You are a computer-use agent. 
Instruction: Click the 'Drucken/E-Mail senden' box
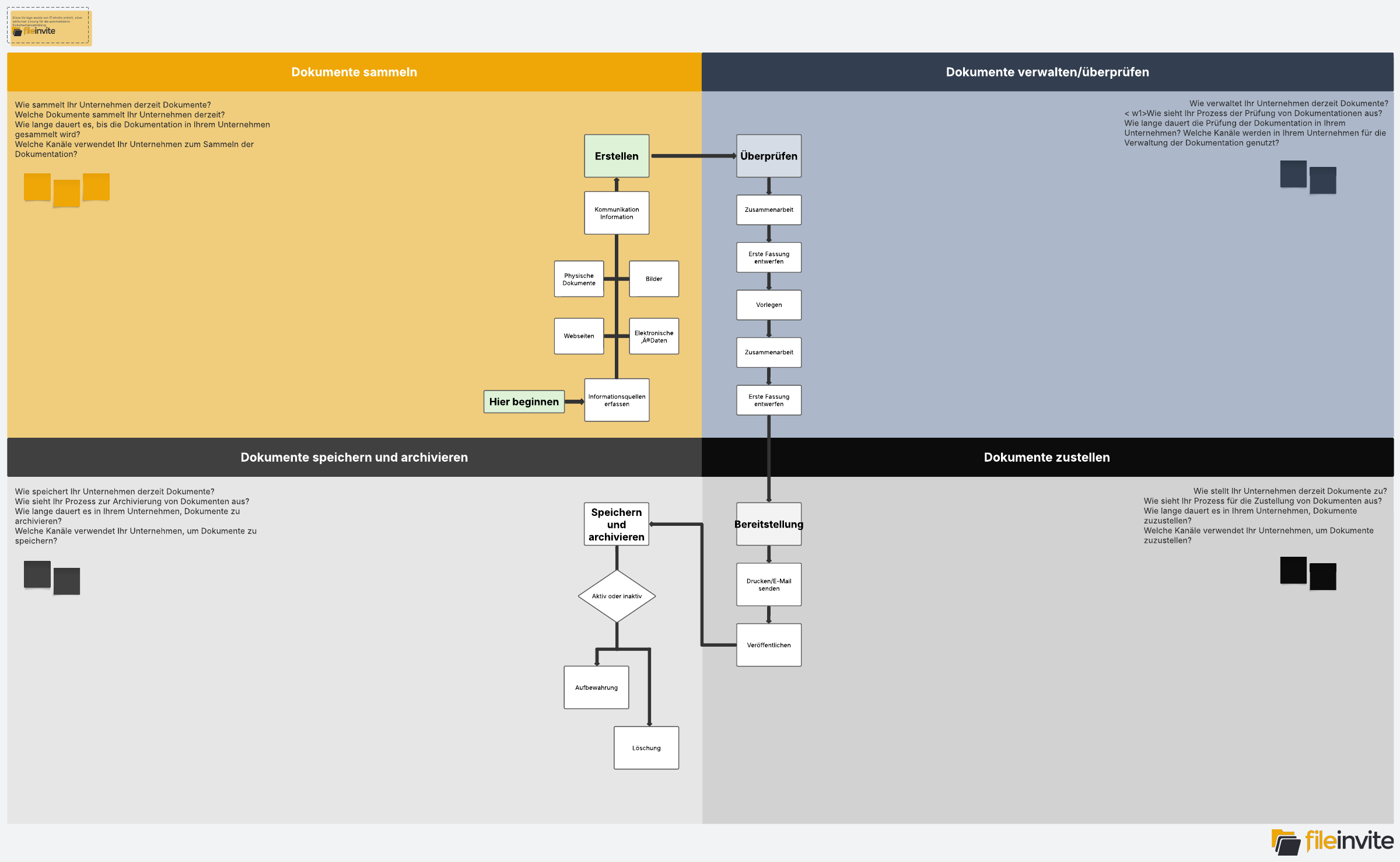pyautogui.click(x=768, y=584)
